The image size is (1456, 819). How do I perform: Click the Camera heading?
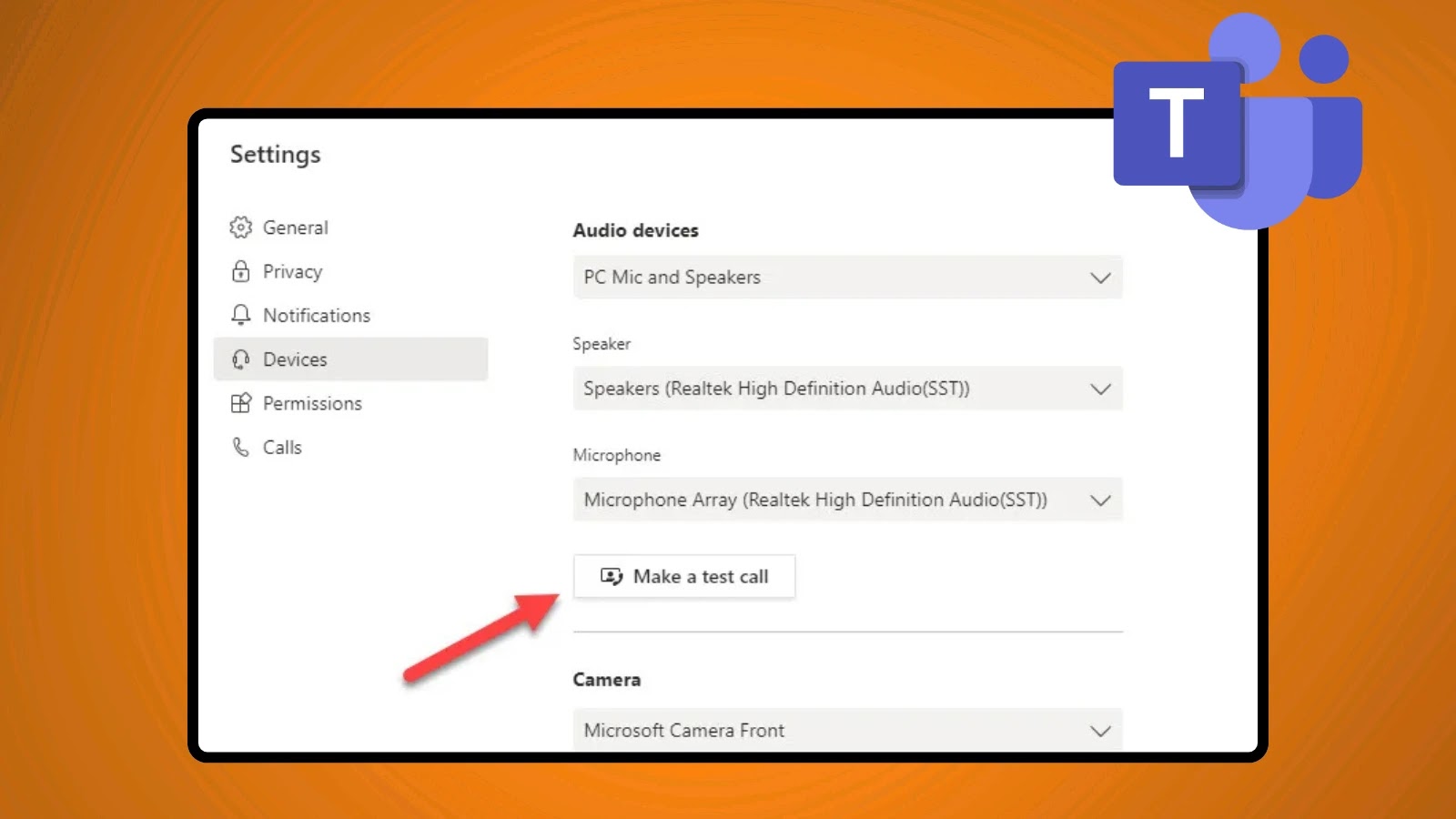point(607,680)
